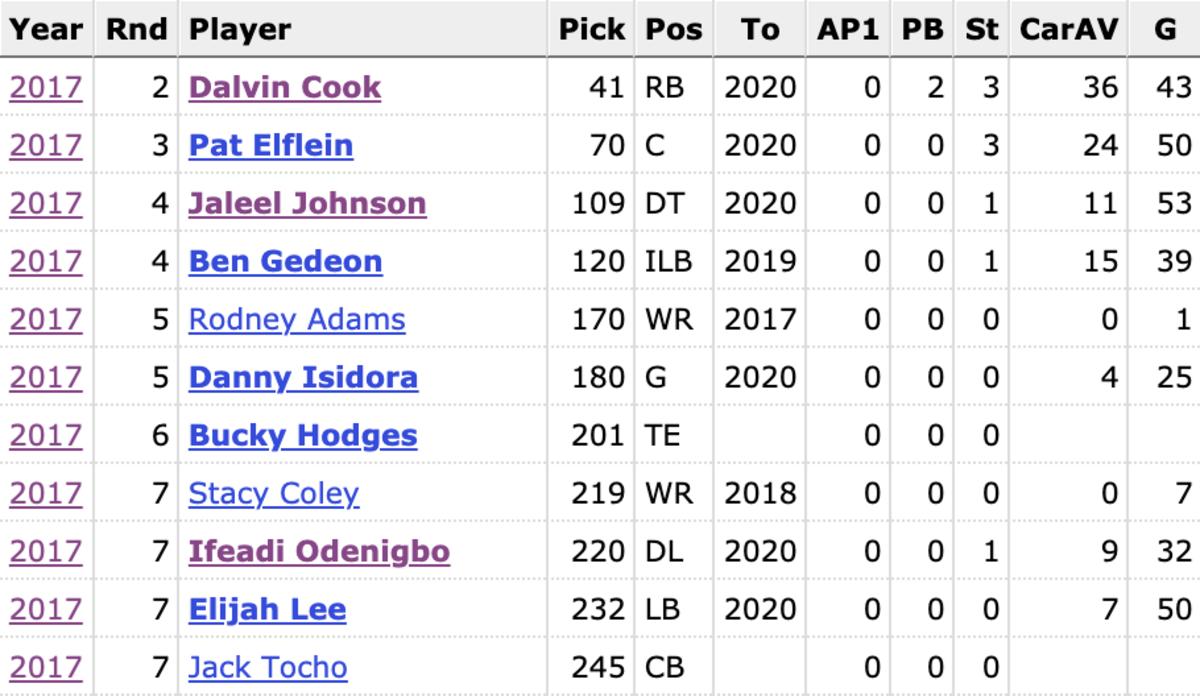Viewport: 1200px width, 696px height.
Task: Open Jack Tocho's player page
Action: click(x=268, y=667)
